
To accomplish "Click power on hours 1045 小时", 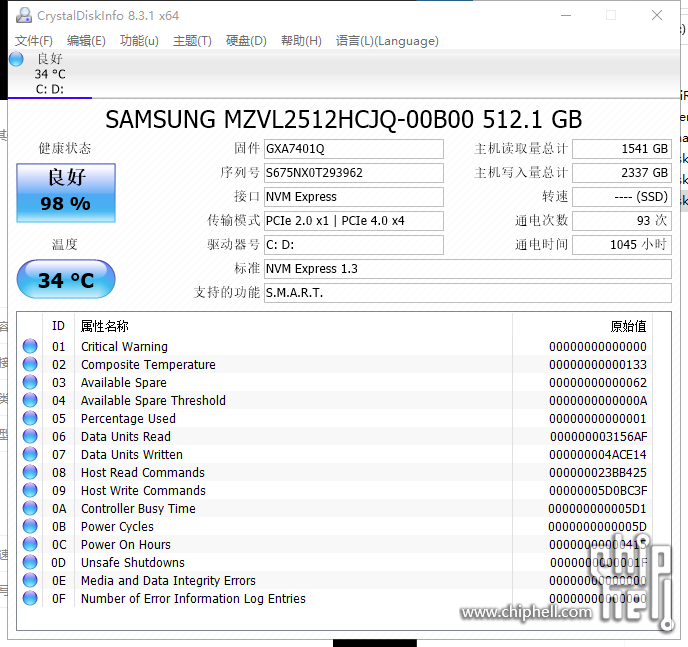I will tap(622, 244).
